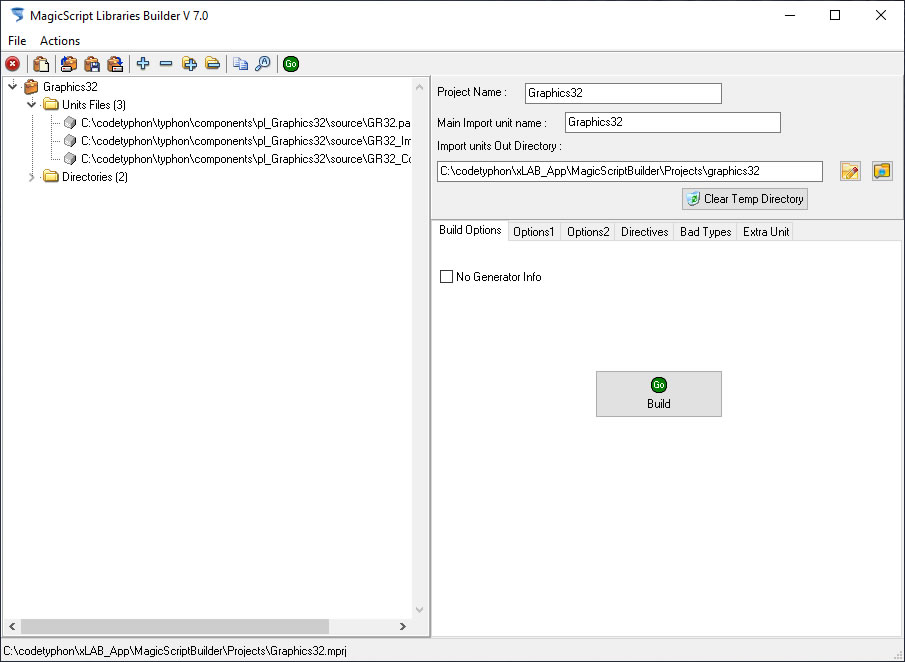This screenshot has width=905, height=662.
Task: Click the Main Import unit name field
Action: point(673,122)
